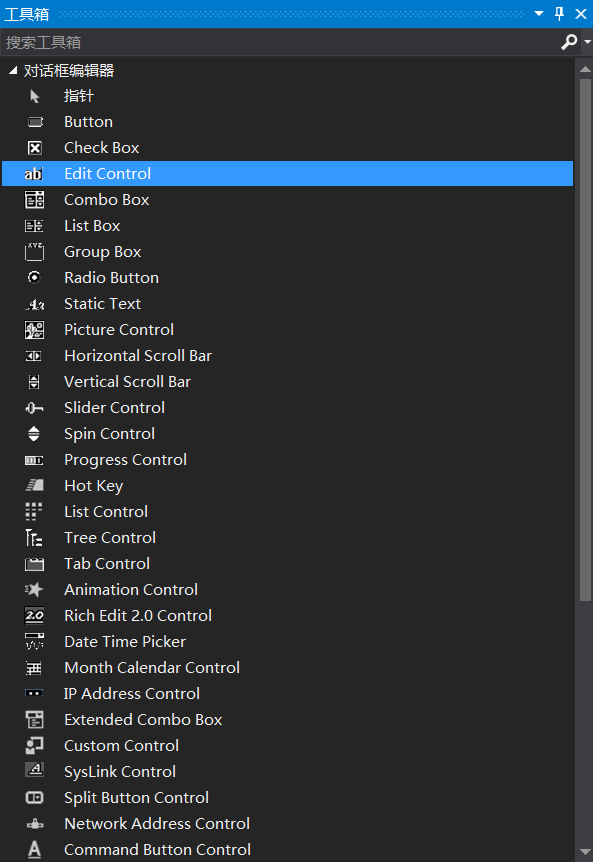The width and height of the screenshot is (593, 862).
Task: Open the search options dropdown arrow
Action: coord(588,42)
